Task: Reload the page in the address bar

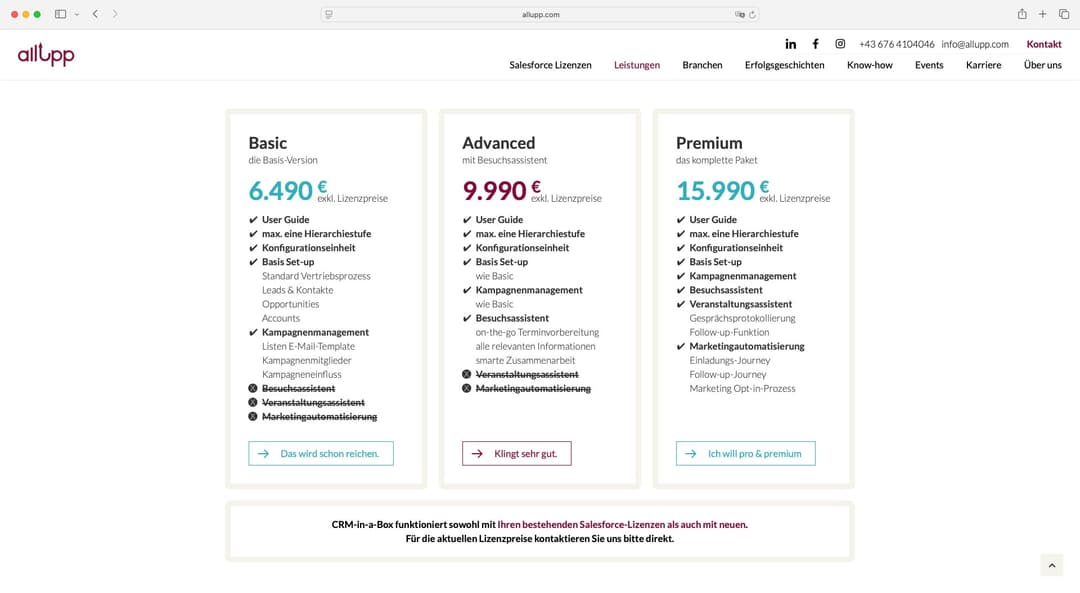Action: pos(752,15)
